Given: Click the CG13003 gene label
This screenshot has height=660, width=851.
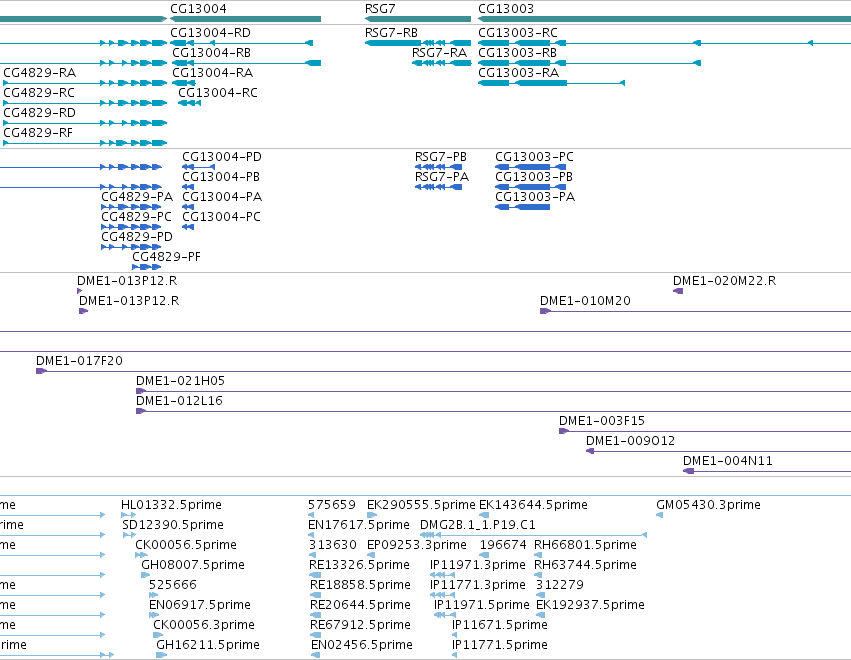Looking at the screenshot, I should click(x=506, y=9).
